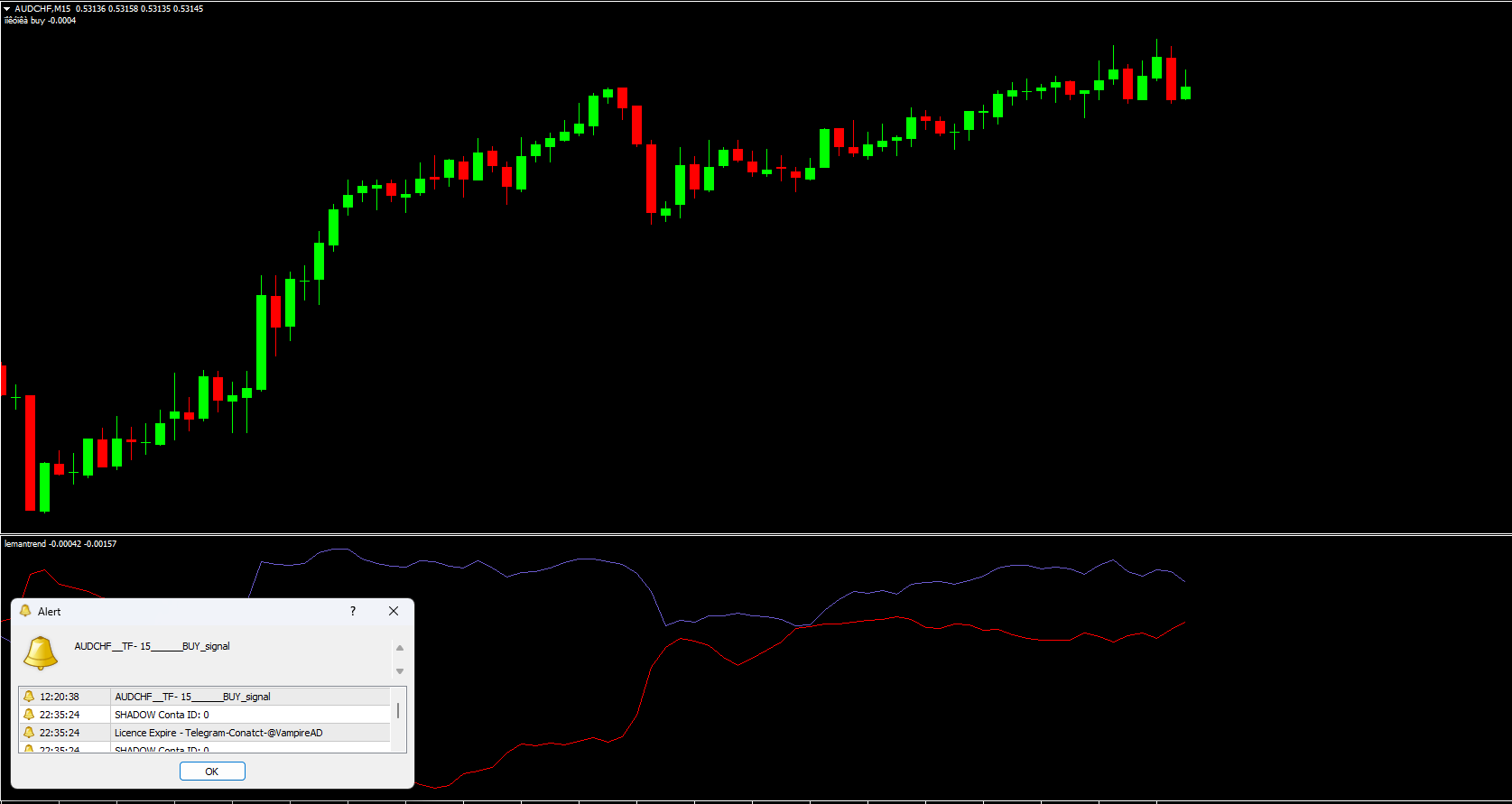
Task: Click the rightmost green candle on chart
Action: pyautogui.click(x=1185, y=92)
